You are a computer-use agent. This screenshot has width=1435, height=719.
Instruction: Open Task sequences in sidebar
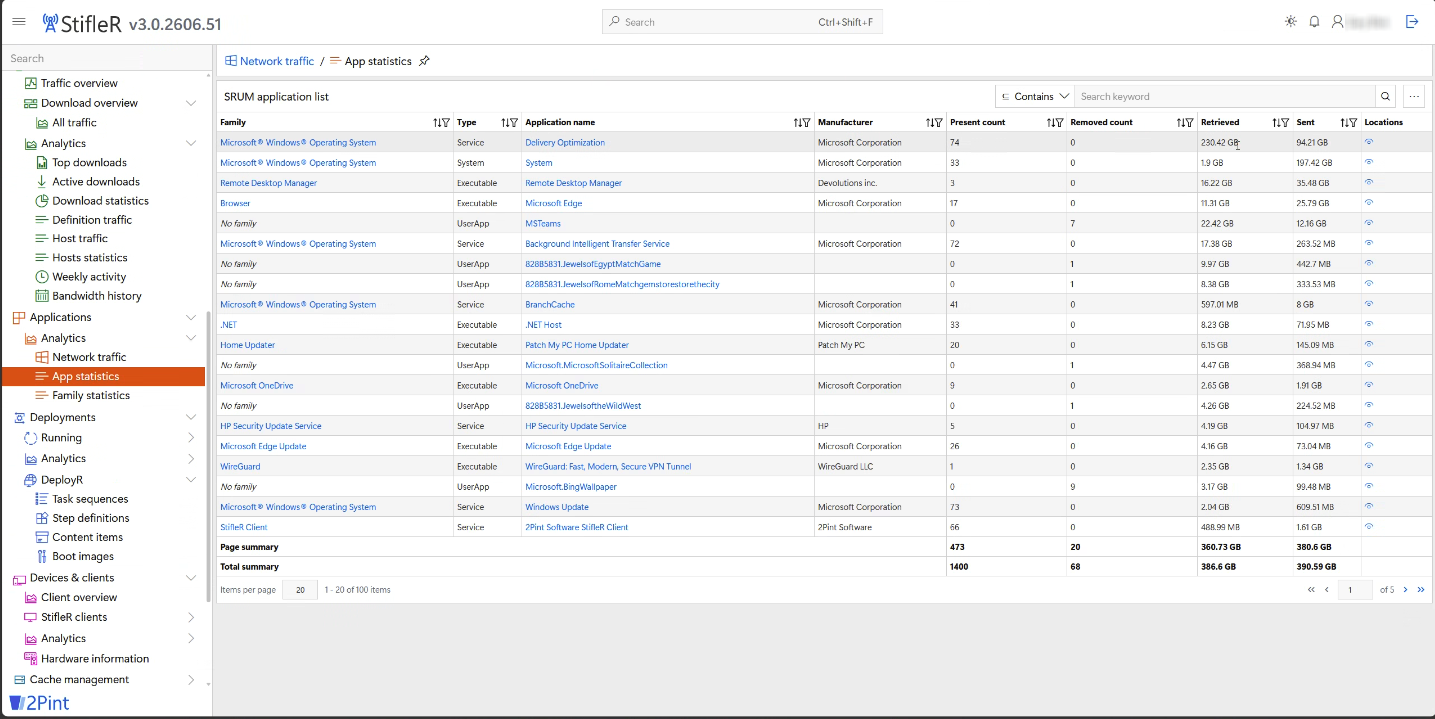coord(90,499)
